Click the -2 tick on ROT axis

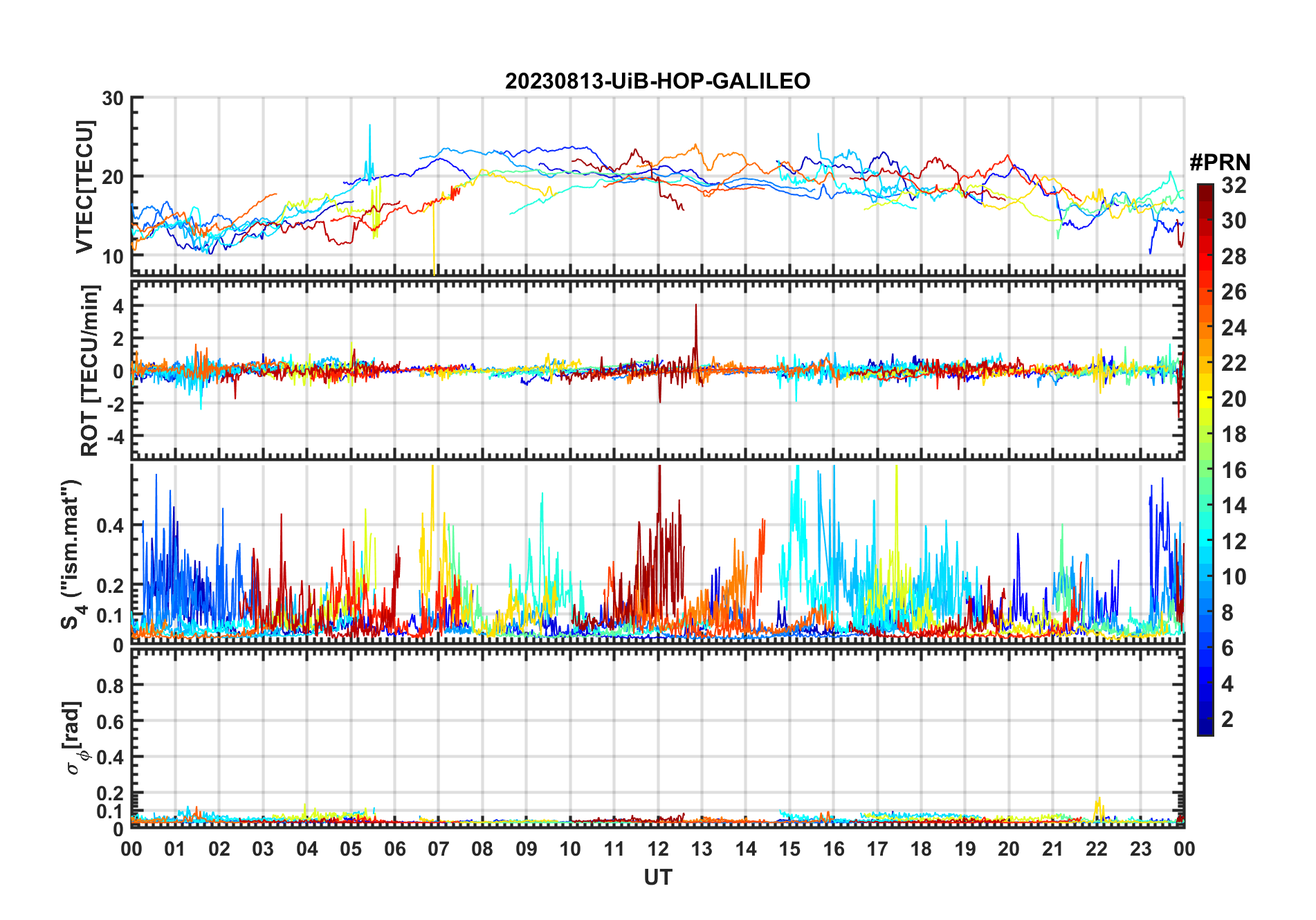(x=114, y=404)
